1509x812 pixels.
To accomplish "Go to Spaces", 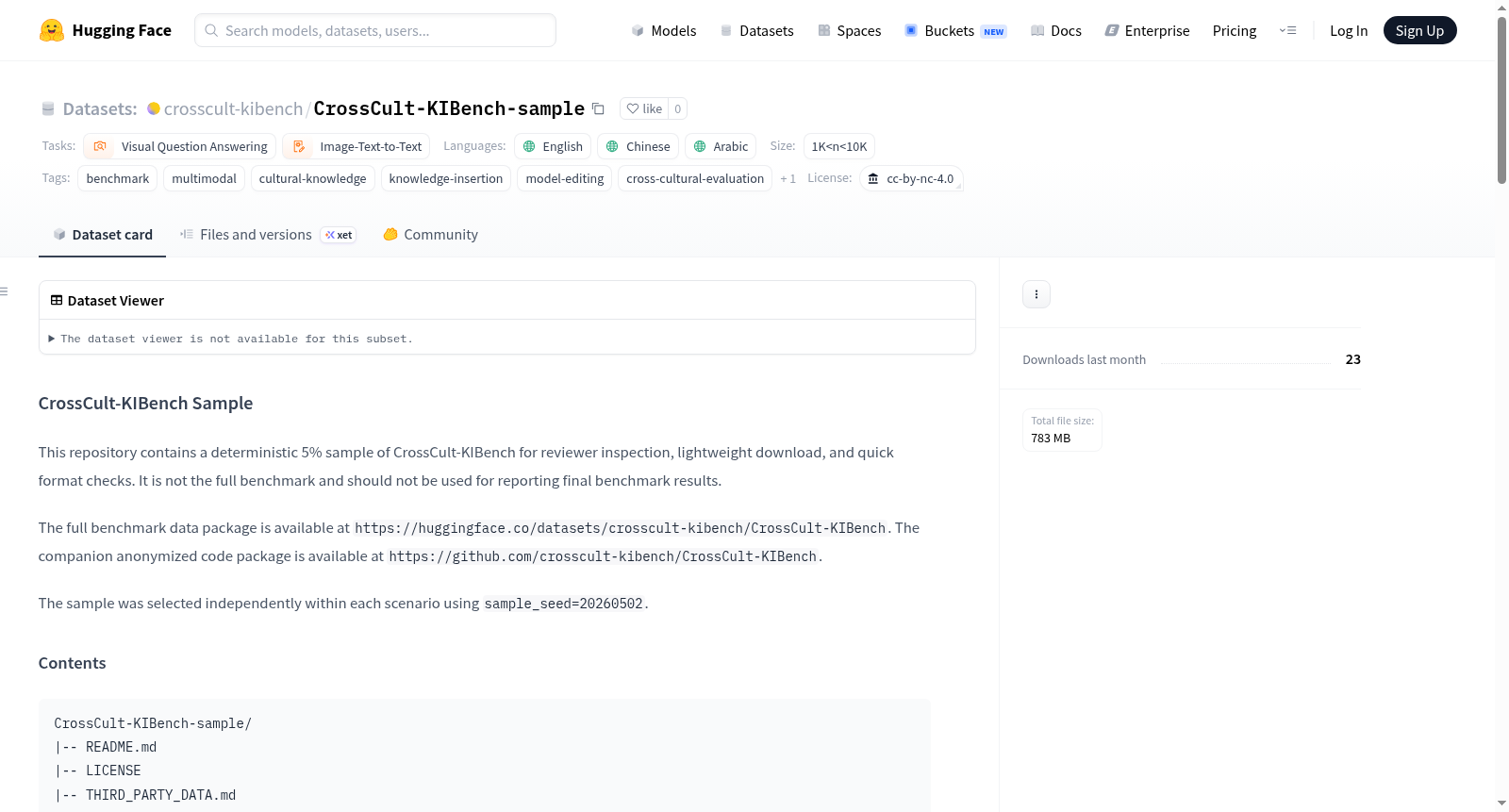I will [849, 30].
